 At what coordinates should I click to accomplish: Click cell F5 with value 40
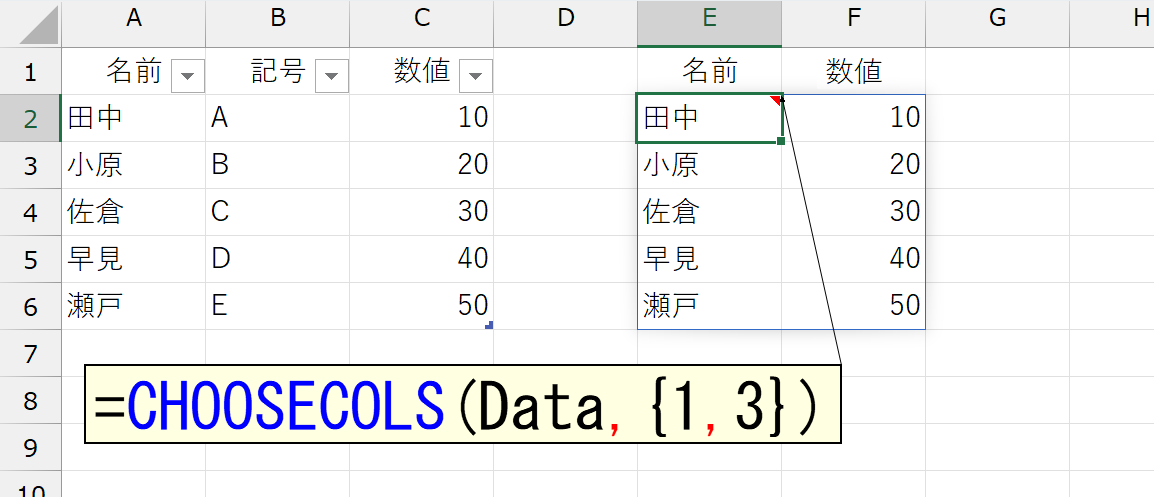[x=854, y=259]
